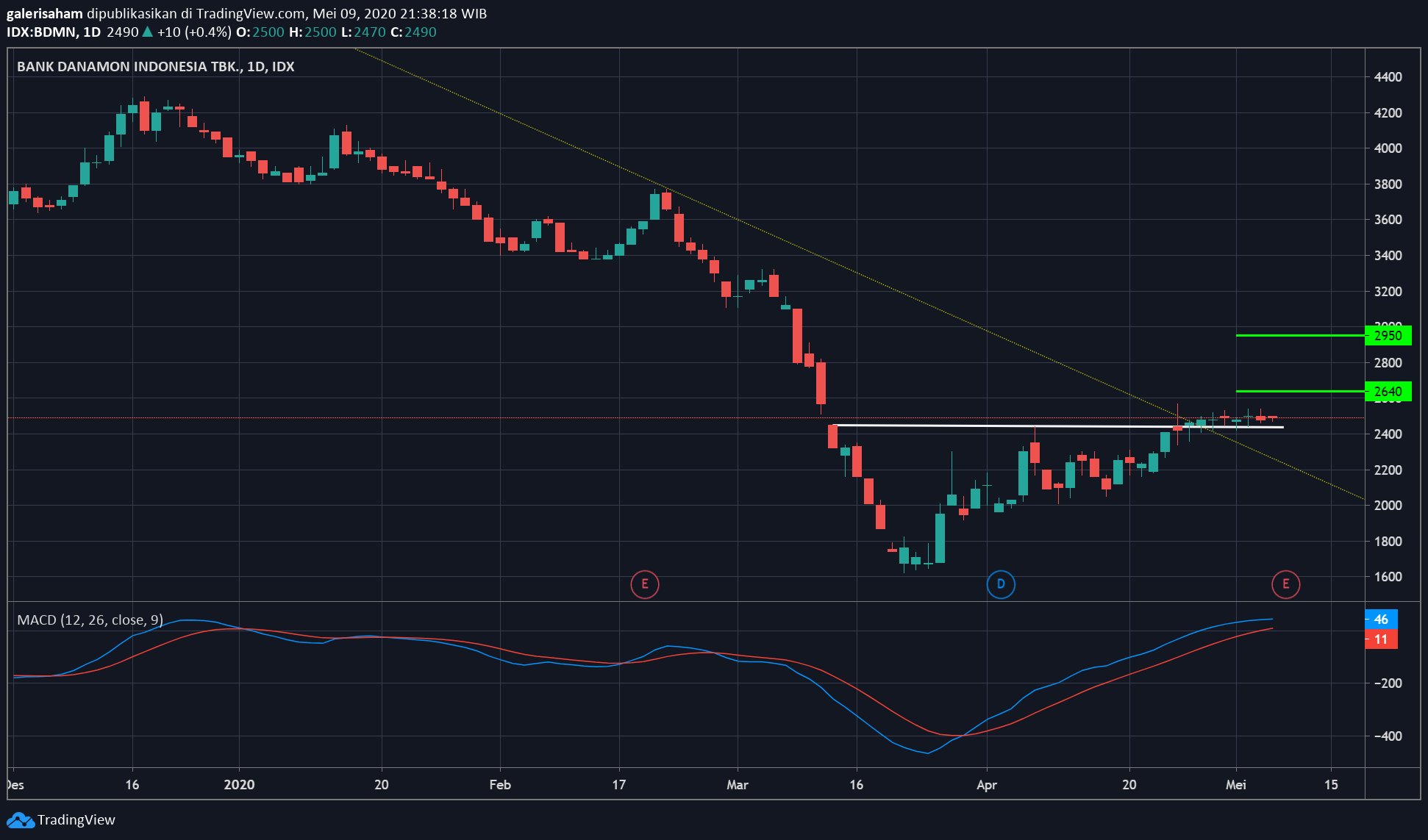Click the red earnings E marker near Mei
1428x840 pixels.
[x=1286, y=584]
